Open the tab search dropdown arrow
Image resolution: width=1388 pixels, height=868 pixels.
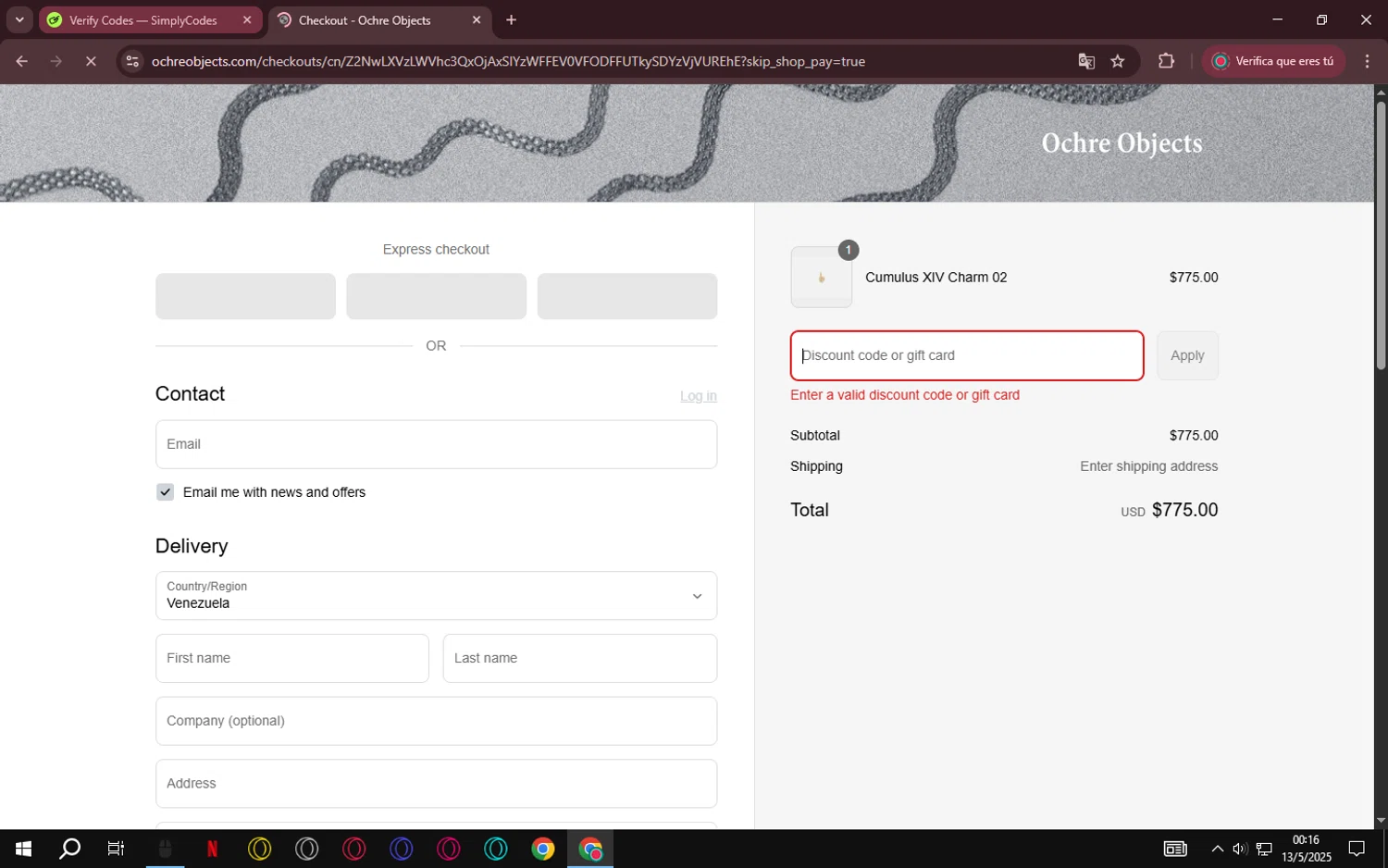19,19
